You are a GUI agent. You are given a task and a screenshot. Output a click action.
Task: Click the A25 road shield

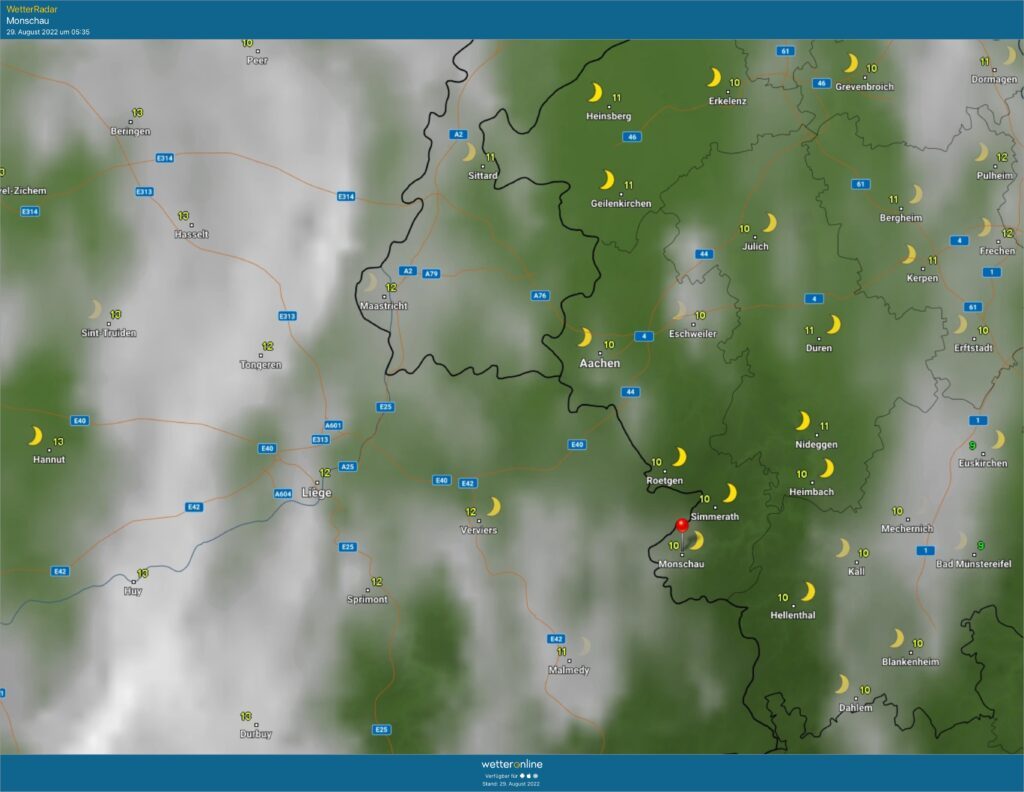pyautogui.click(x=347, y=466)
